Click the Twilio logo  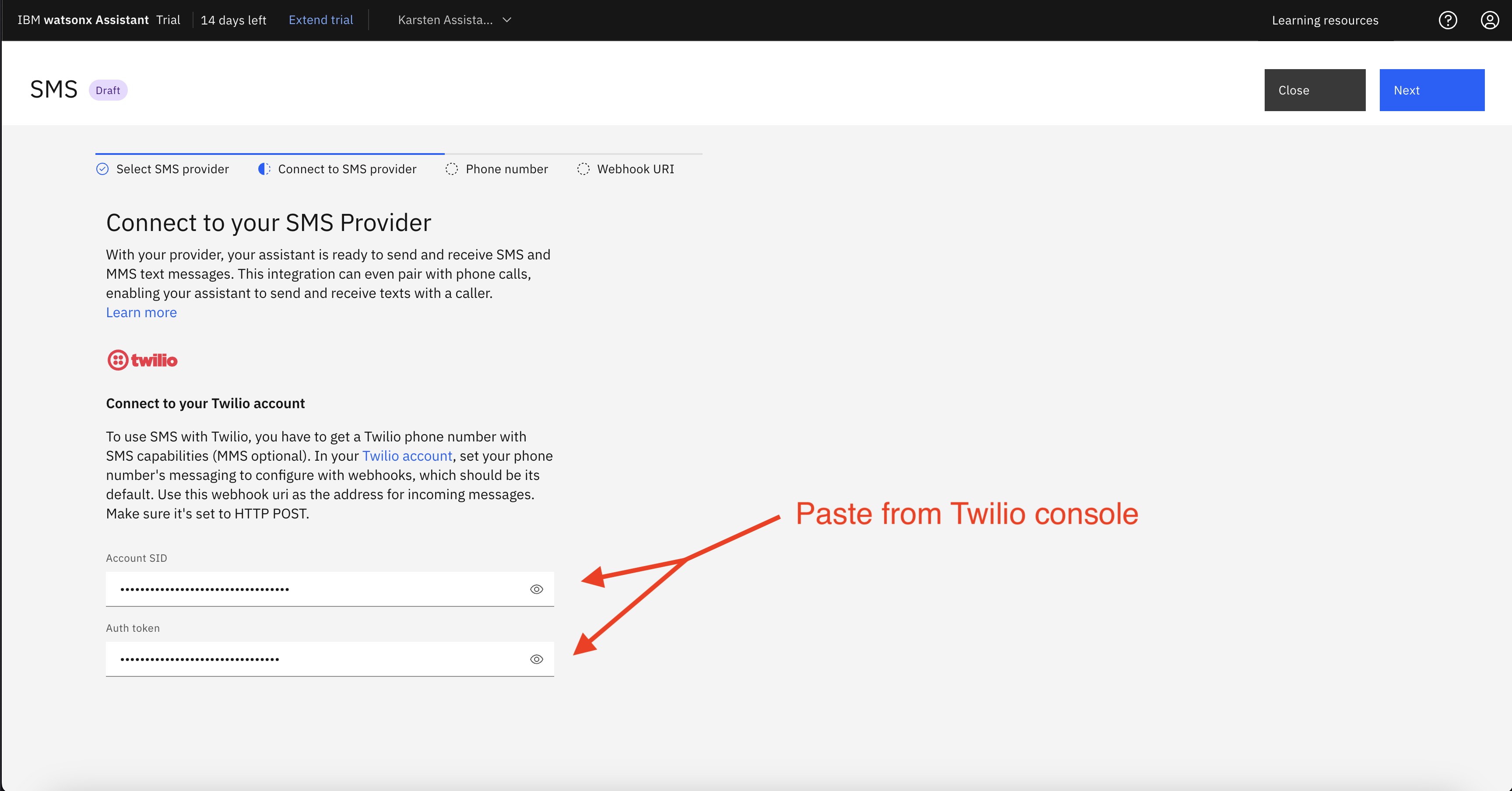(x=142, y=360)
